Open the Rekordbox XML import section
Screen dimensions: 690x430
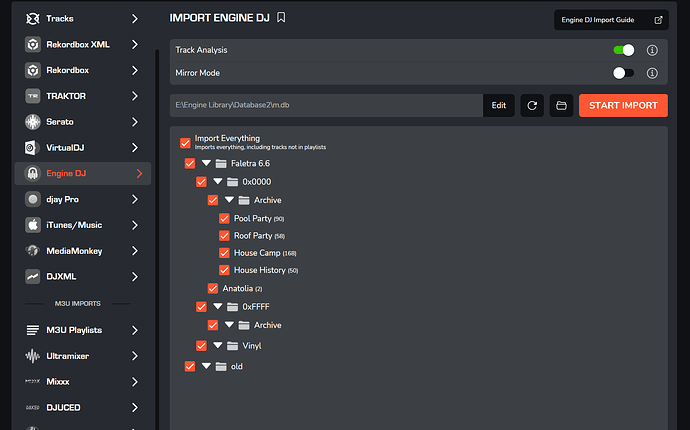click(83, 44)
